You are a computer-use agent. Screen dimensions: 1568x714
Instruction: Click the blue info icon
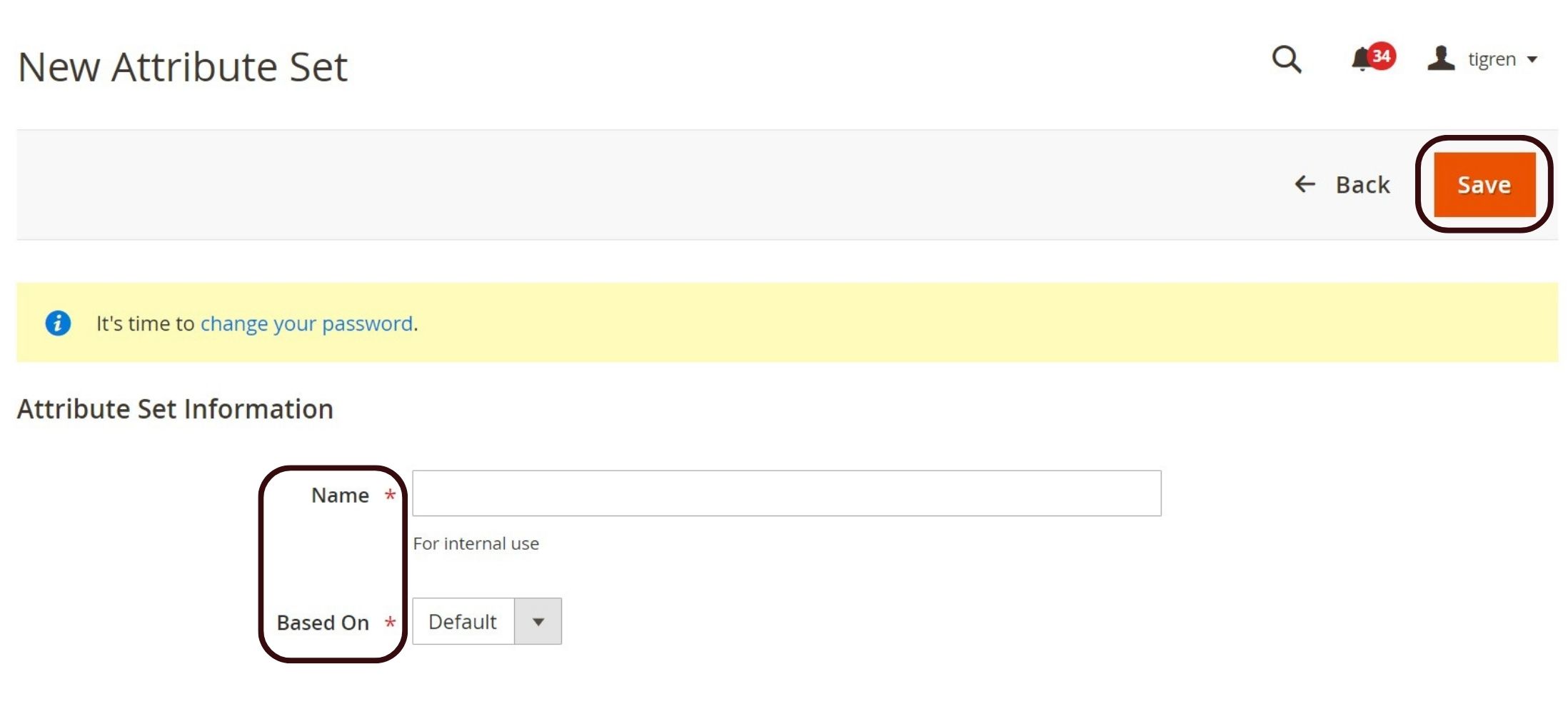[58, 323]
